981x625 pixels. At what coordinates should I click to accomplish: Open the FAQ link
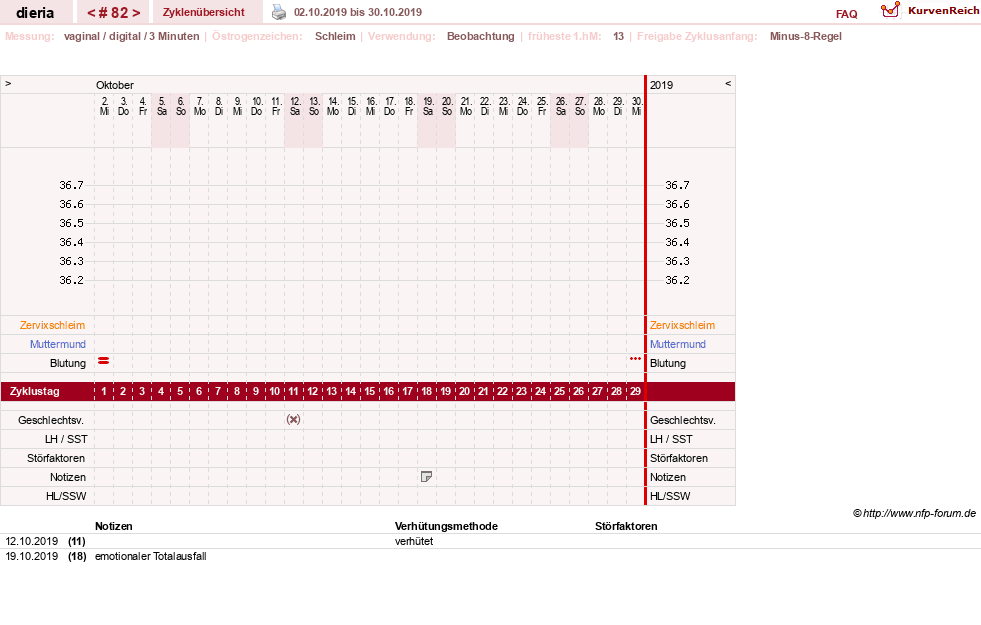click(846, 14)
